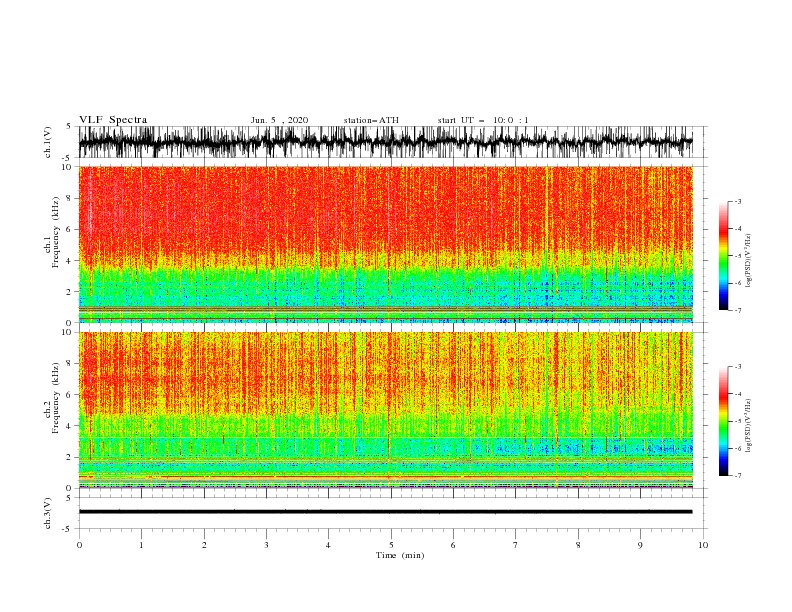Click the ch.1 spectrogram plot
Viewport: 792px width, 612px height.
[x=385, y=244]
